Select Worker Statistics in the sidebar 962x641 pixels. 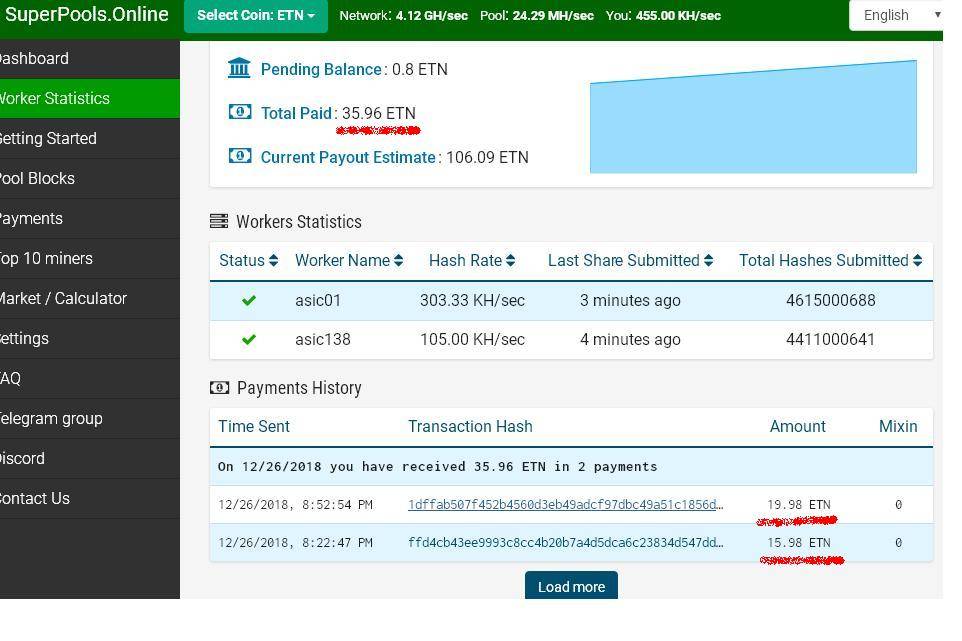(90, 98)
